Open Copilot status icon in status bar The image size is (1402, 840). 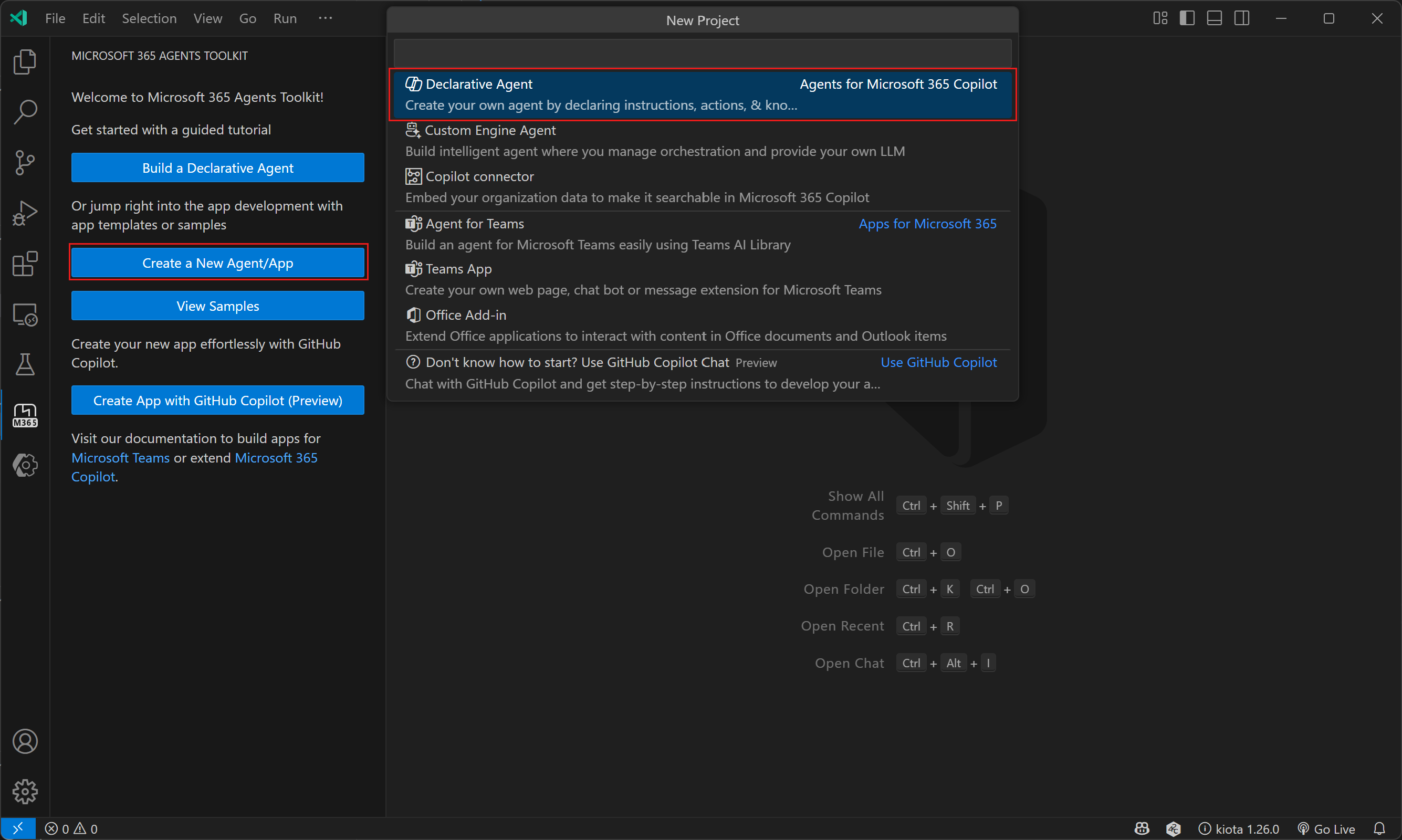[x=1142, y=828]
